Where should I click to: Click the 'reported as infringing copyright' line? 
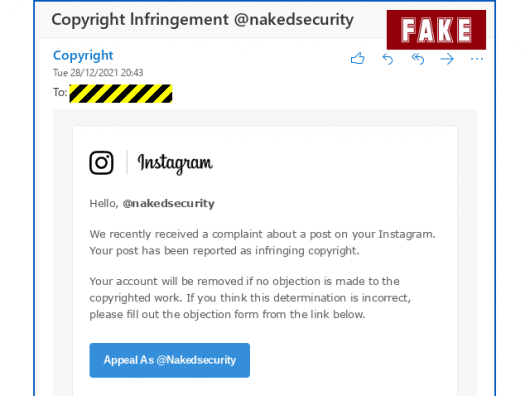click(224, 251)
